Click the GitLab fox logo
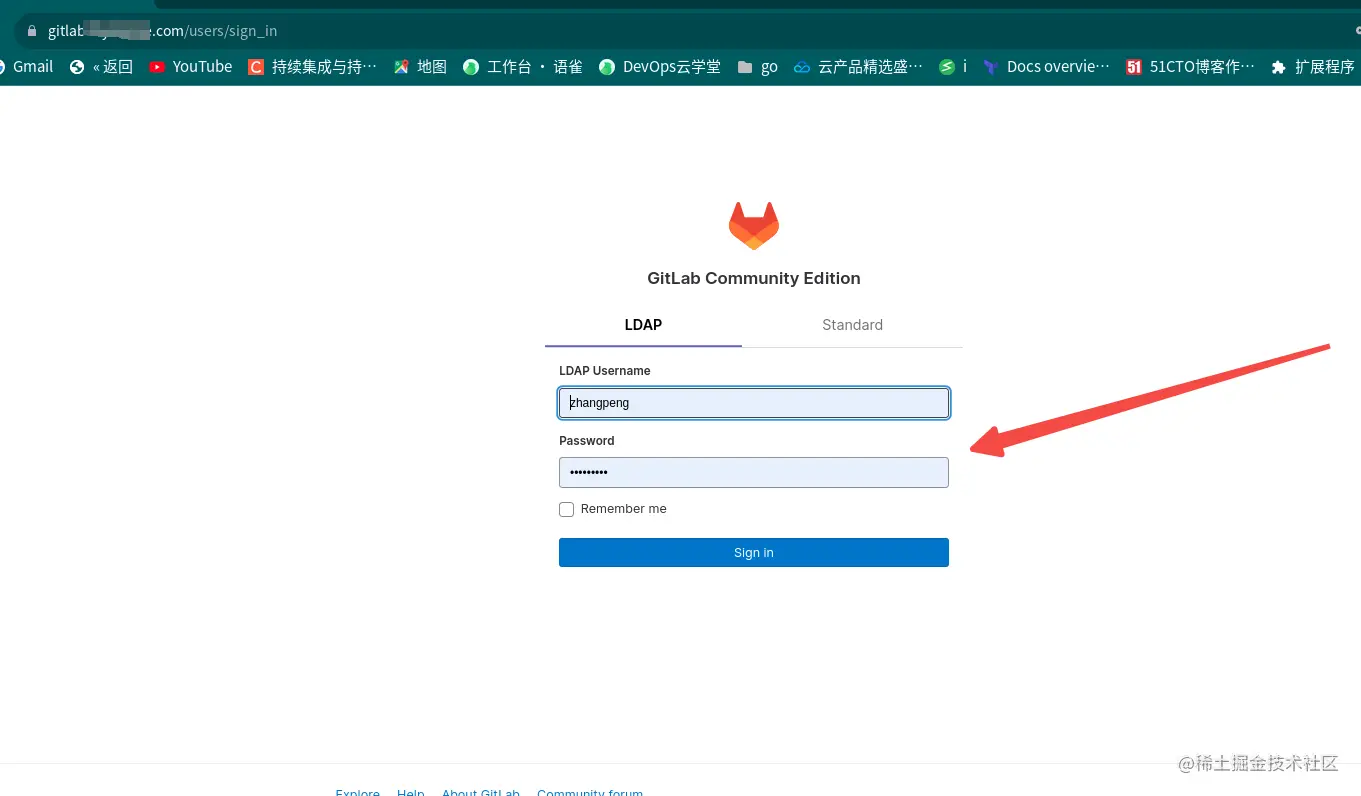The height and width of the screenshot is (796, 1361). click(x=754, y=226)
